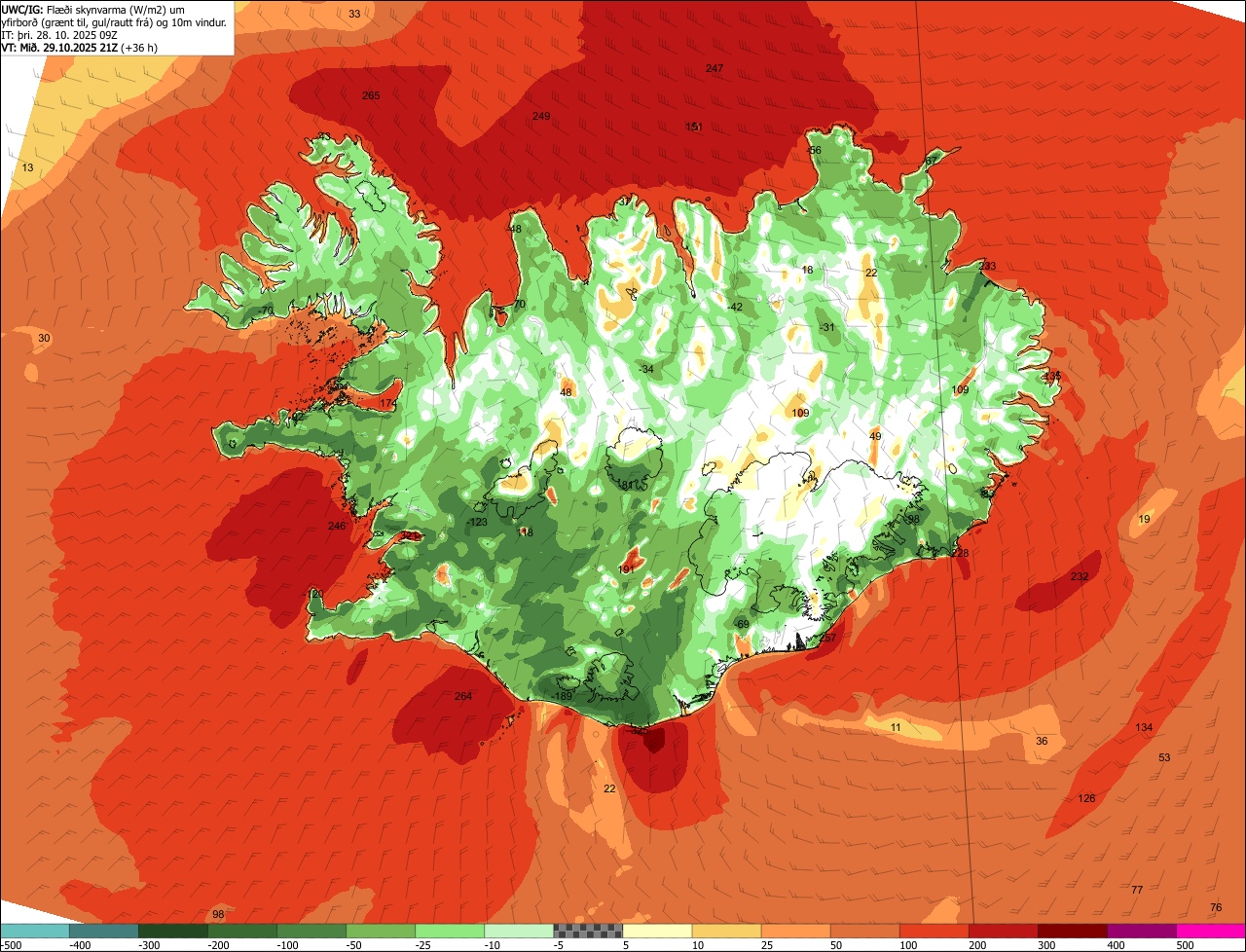Click the value "247" on the map
Image resolution: width=1246 pixels, height=952 pixels.
point(715,68)
